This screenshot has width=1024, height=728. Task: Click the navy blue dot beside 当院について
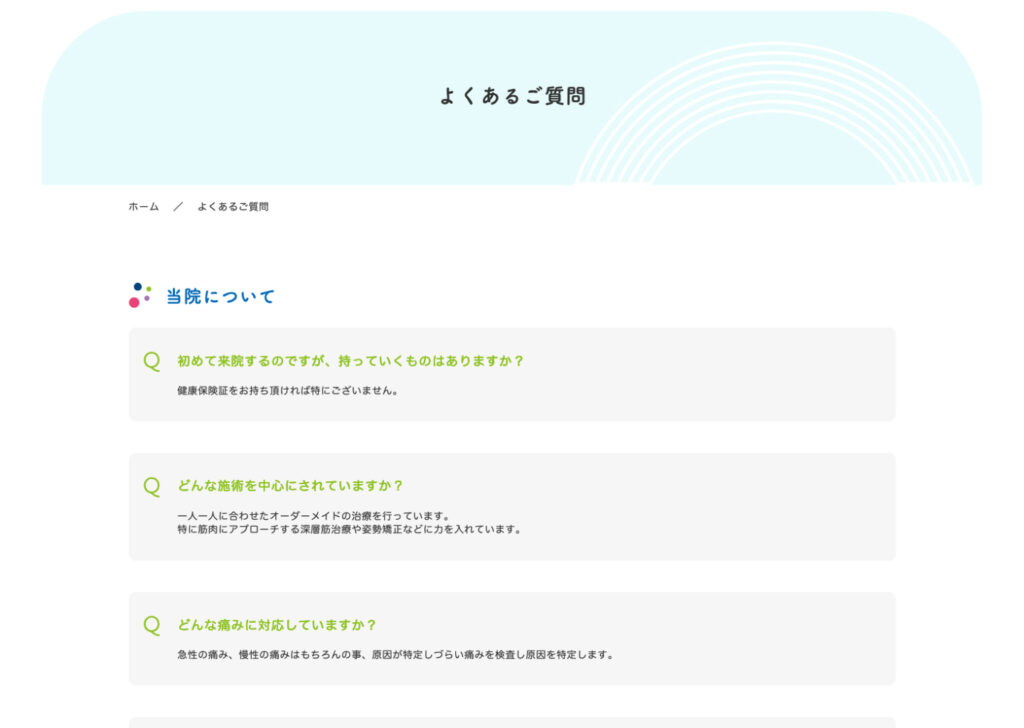coord(138,287)
